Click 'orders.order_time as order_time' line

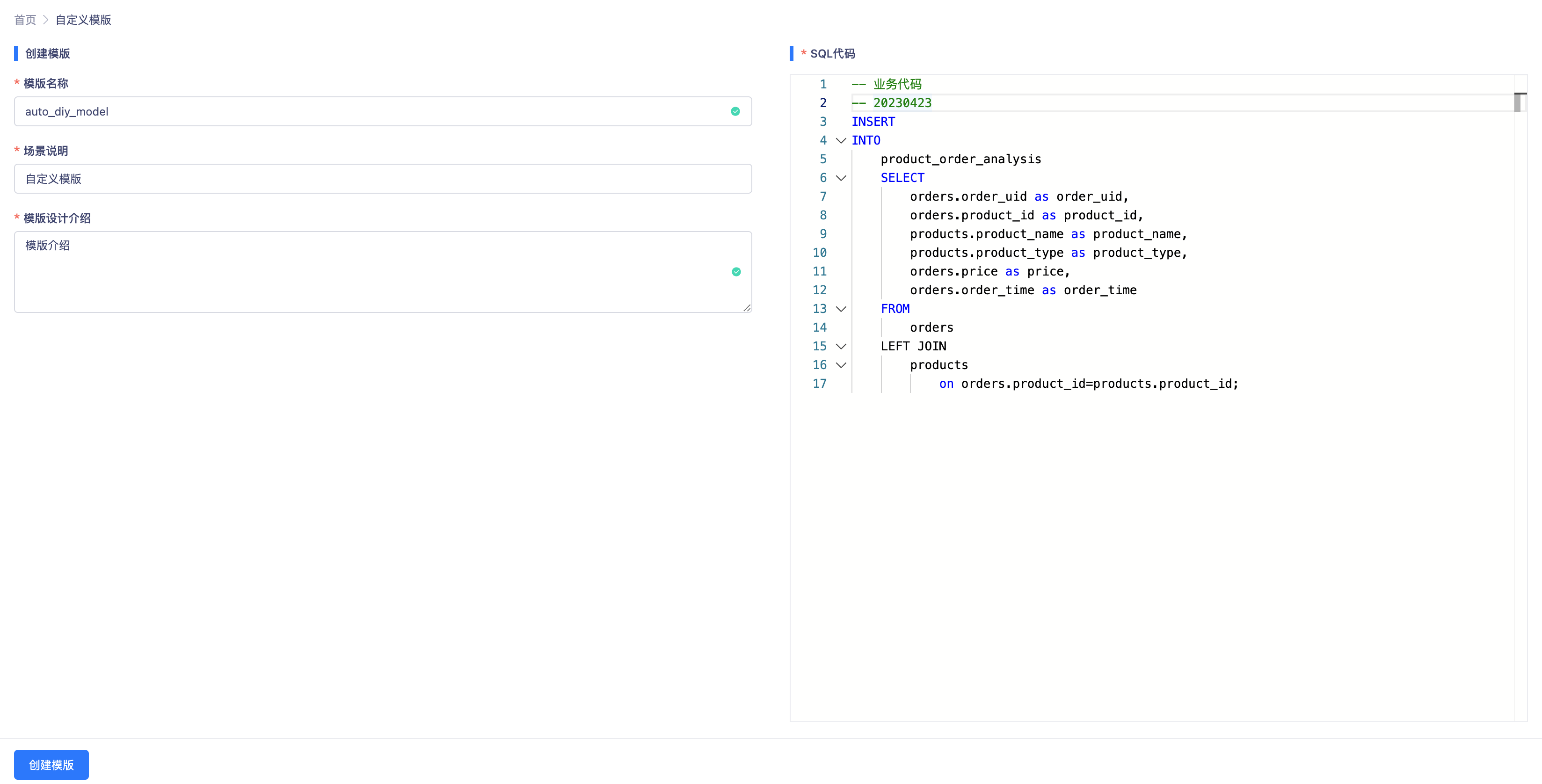[x=1023, y=290]
